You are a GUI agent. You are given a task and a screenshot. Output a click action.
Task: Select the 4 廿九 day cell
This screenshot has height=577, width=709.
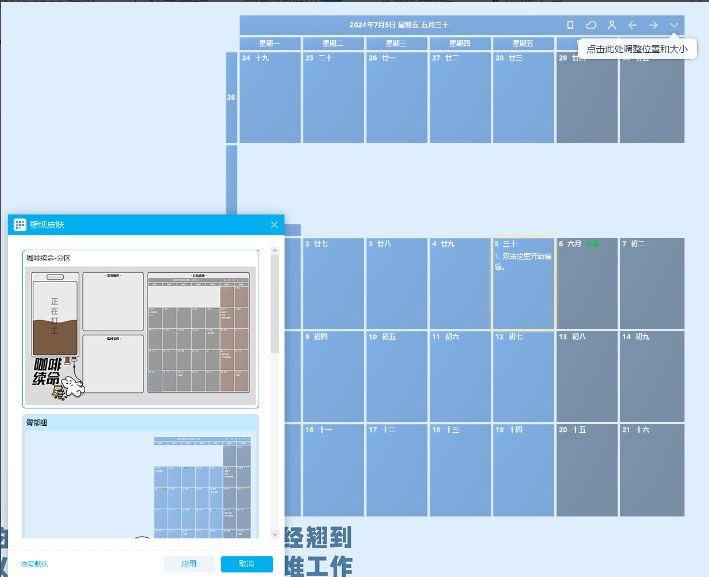(x=460, y=284)
